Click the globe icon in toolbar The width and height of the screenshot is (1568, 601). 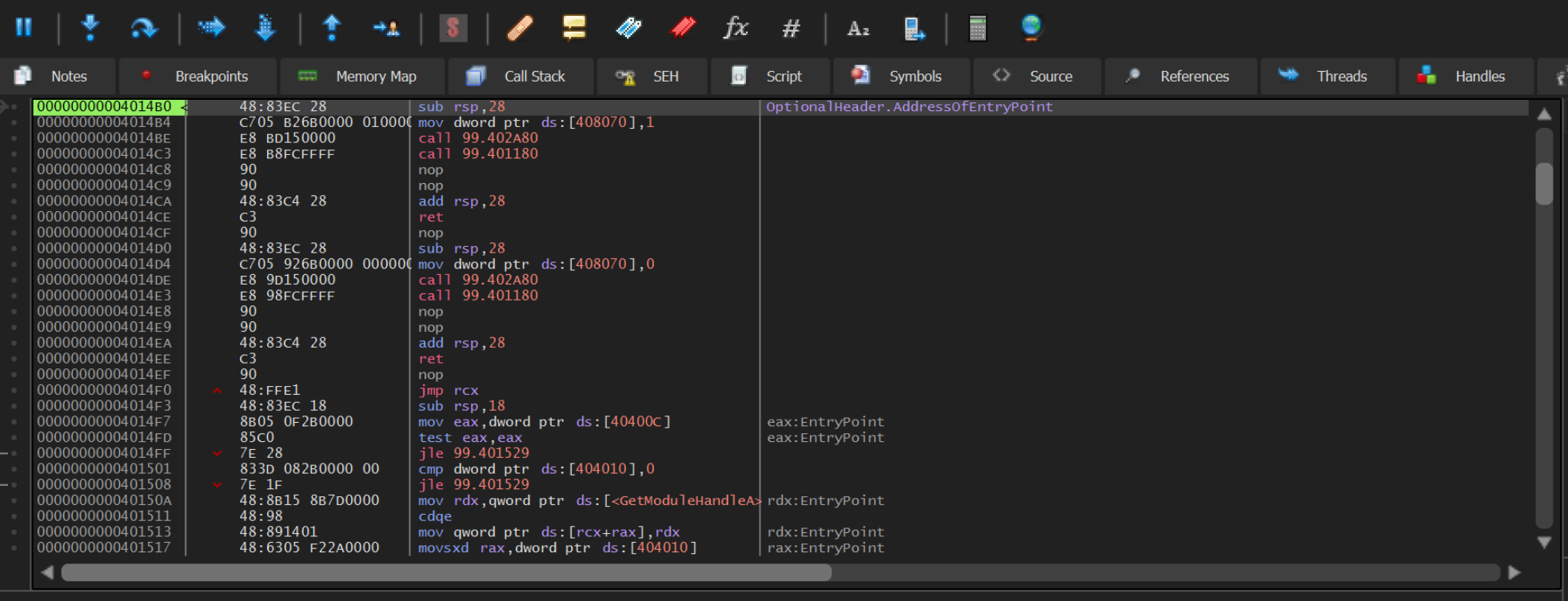(x=1031, y=28)
